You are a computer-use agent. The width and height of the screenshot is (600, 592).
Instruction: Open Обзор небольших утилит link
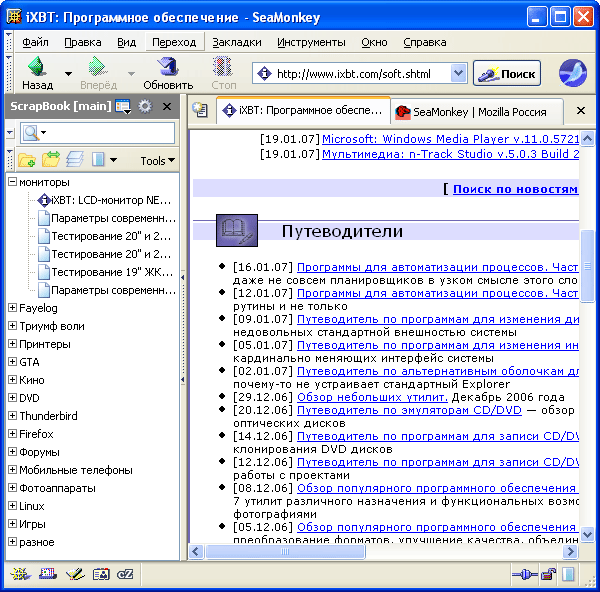pos(372,397)
